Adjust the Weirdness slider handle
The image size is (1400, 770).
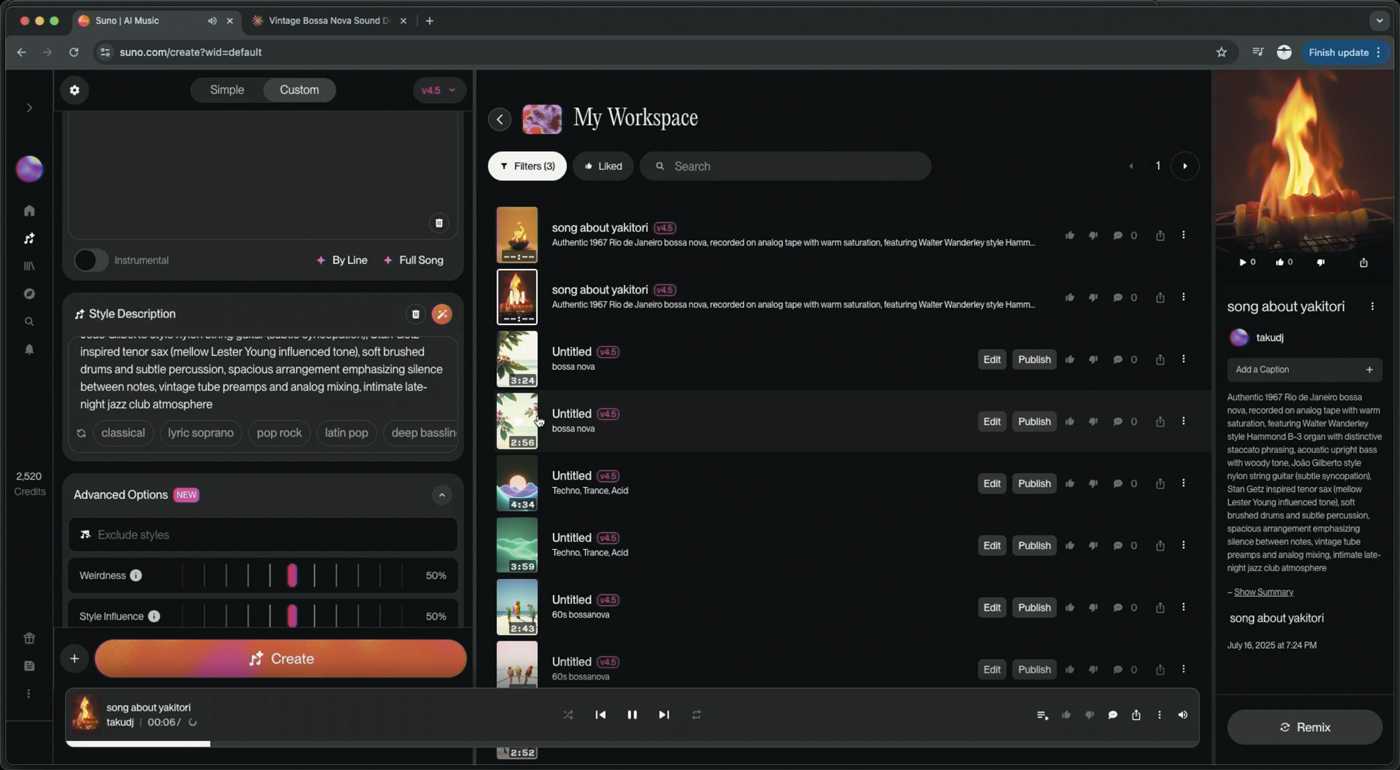[292, 575]
